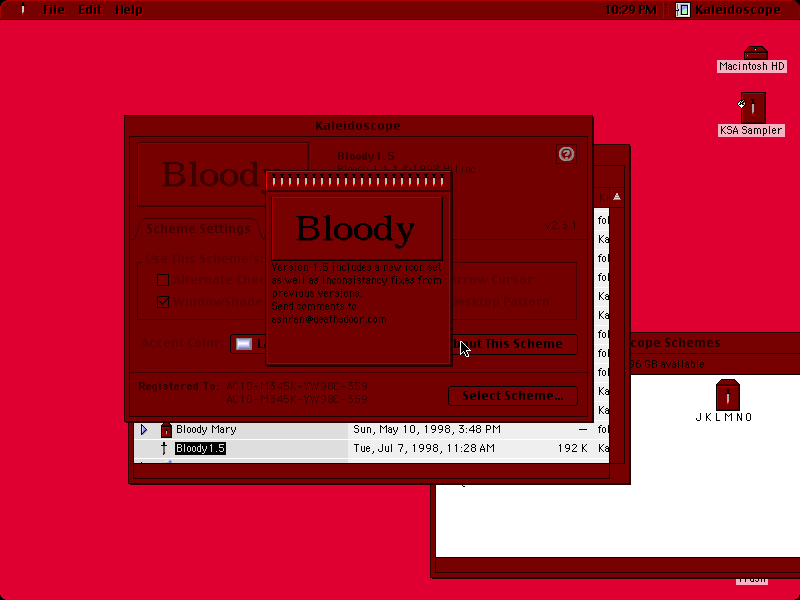Click the accent color swatch
Viewport: 800px width, 600px height.
(x=244, y=344)
